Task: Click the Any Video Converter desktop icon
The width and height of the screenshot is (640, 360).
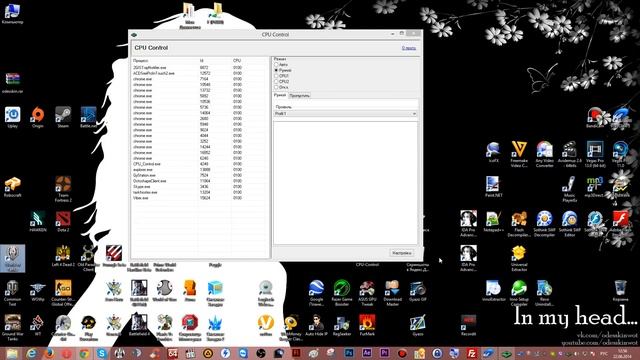Action: click(x=544, y=154)
